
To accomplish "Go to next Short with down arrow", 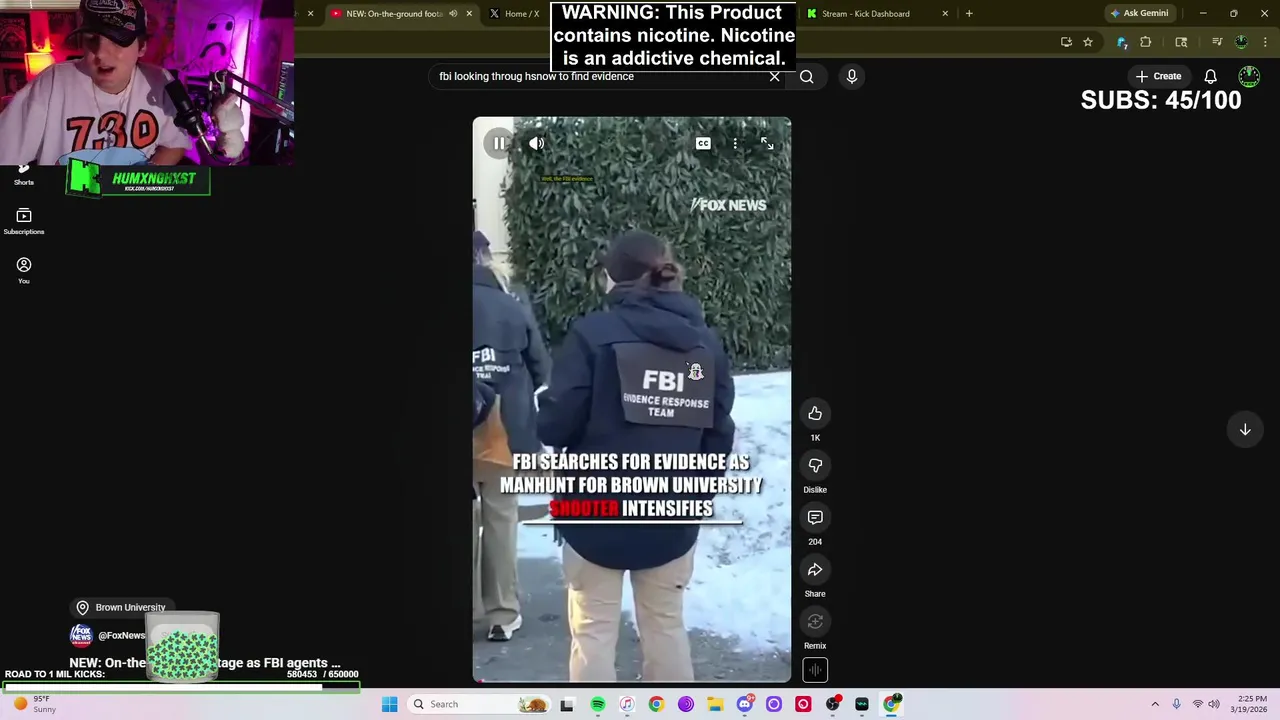I will pos(1245,429).
